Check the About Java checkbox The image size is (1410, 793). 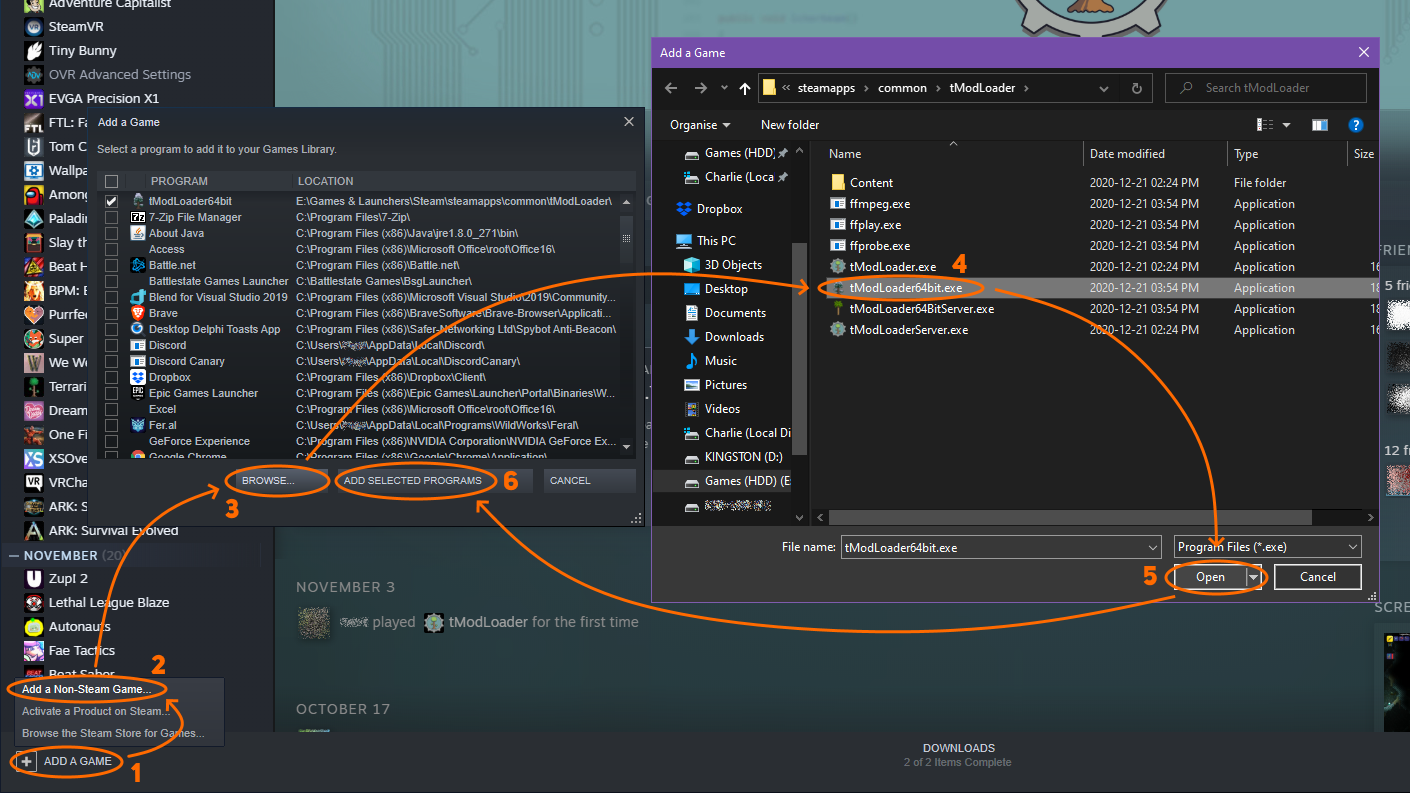tap(112, 233)
